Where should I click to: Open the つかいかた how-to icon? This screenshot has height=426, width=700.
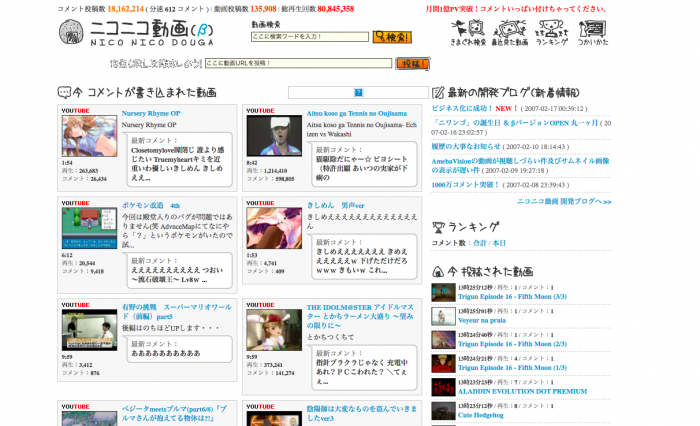[x=592, y=33]
